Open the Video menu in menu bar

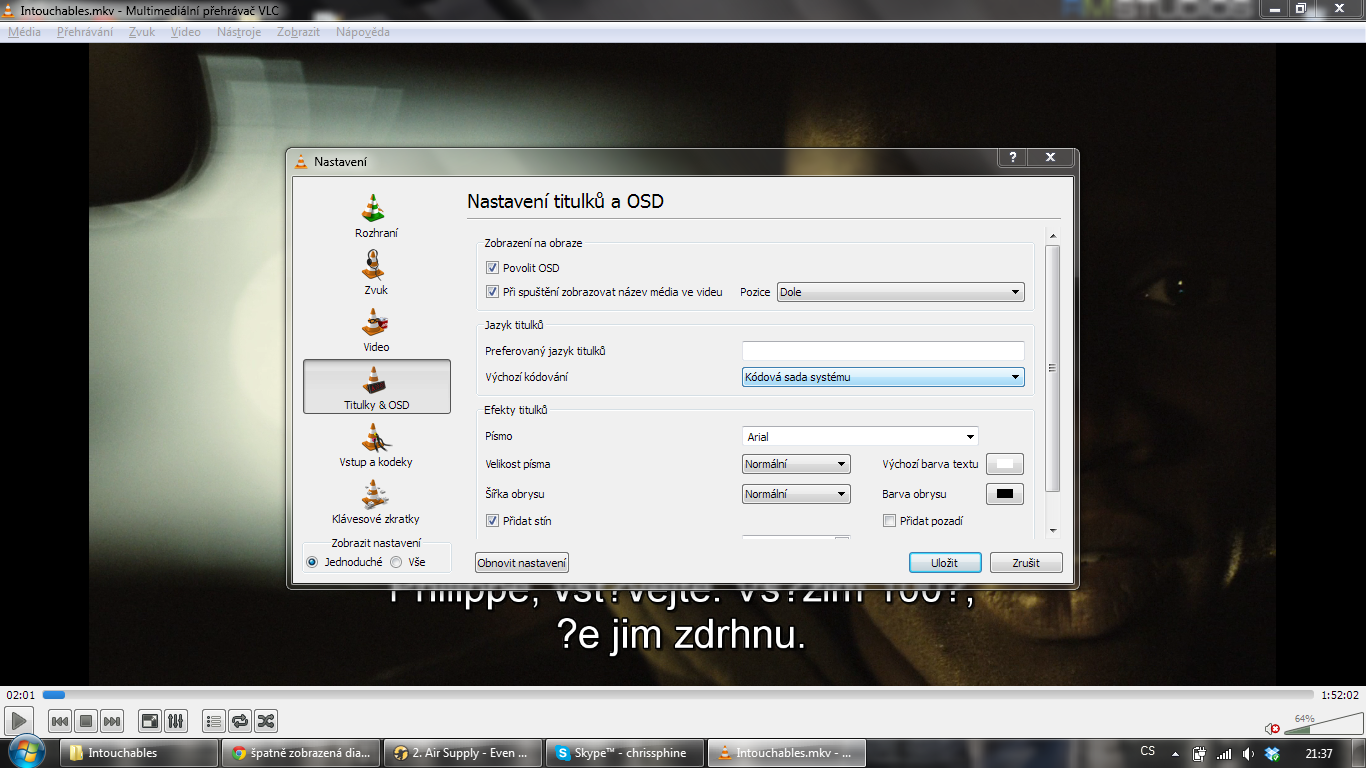pyautogui.click(x=186, y=32)
